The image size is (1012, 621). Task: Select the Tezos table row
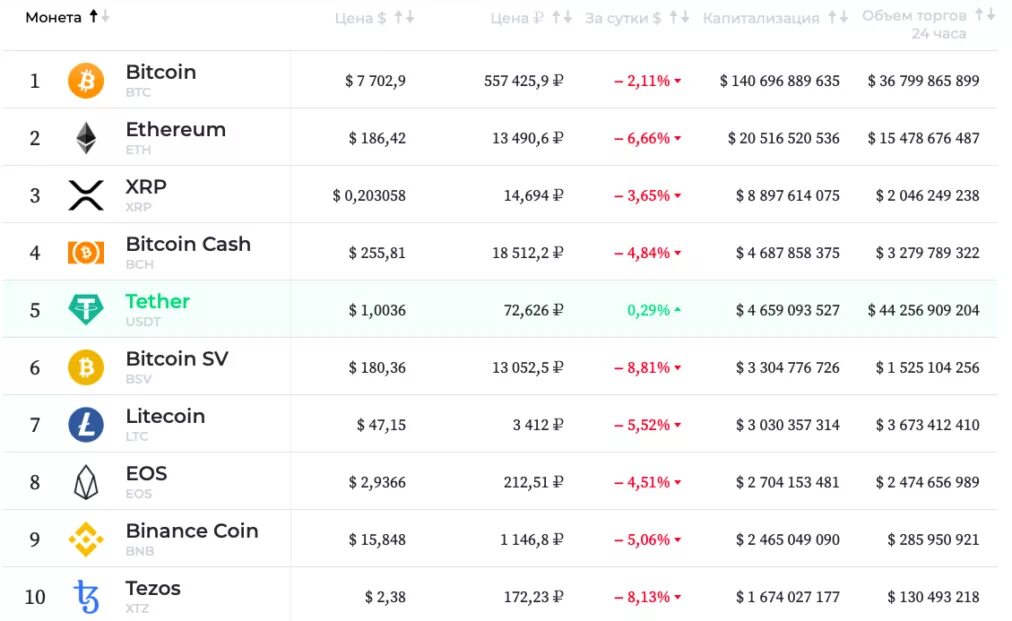coord(500,596)
